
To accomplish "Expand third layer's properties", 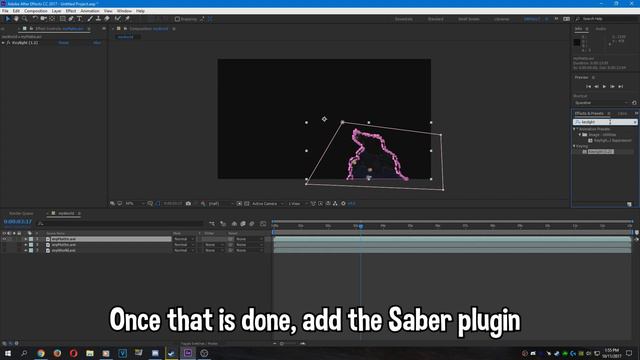I will pos(26,250).
